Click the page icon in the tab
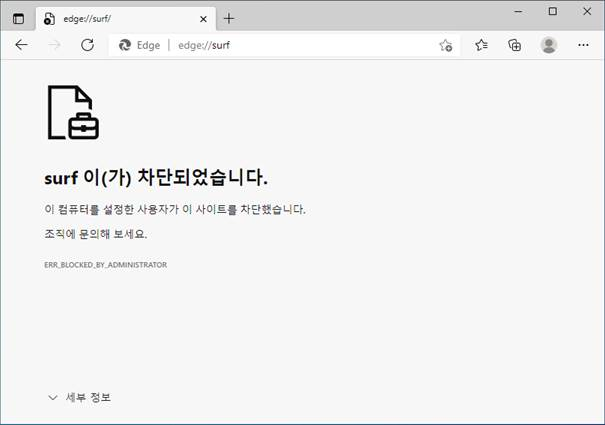 (49, 19)
